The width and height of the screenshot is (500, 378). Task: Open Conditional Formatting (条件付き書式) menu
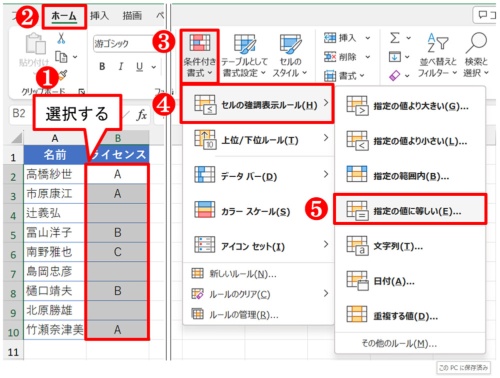199,56
